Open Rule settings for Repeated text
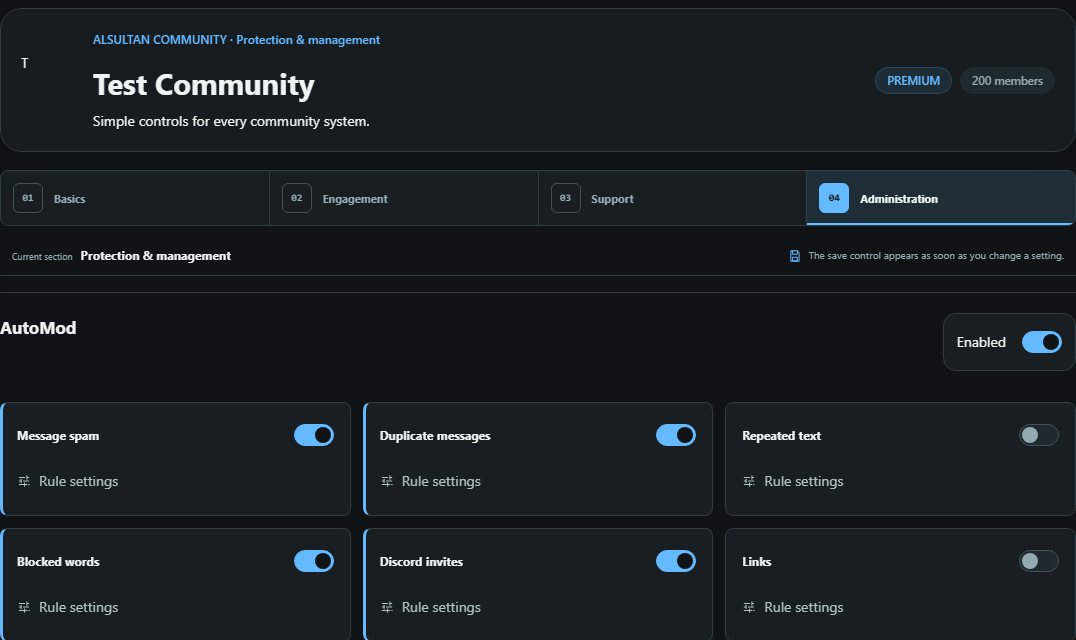1076x640 pixels. pyautogui.click(x=793, y=482)
